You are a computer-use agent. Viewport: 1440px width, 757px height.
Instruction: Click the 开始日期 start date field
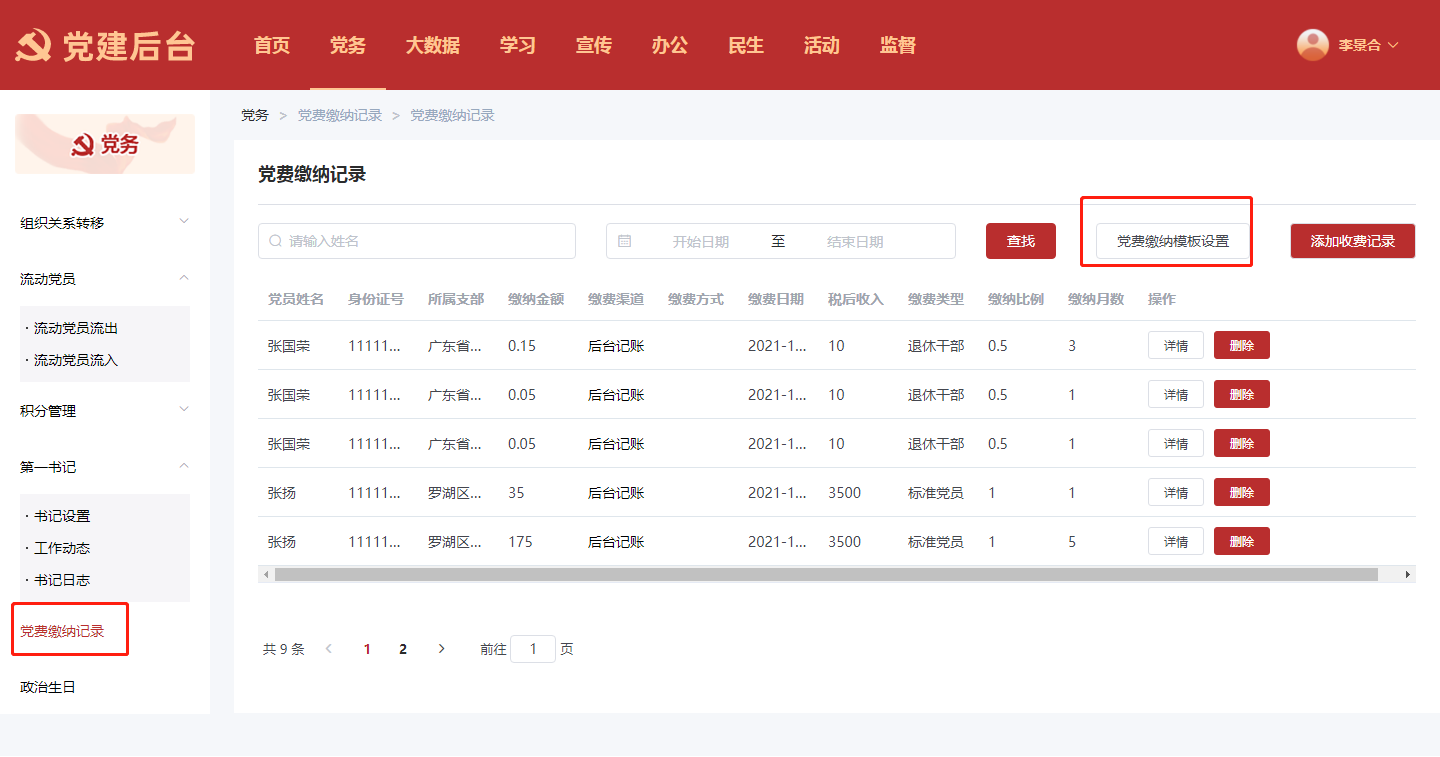[700, 241]
